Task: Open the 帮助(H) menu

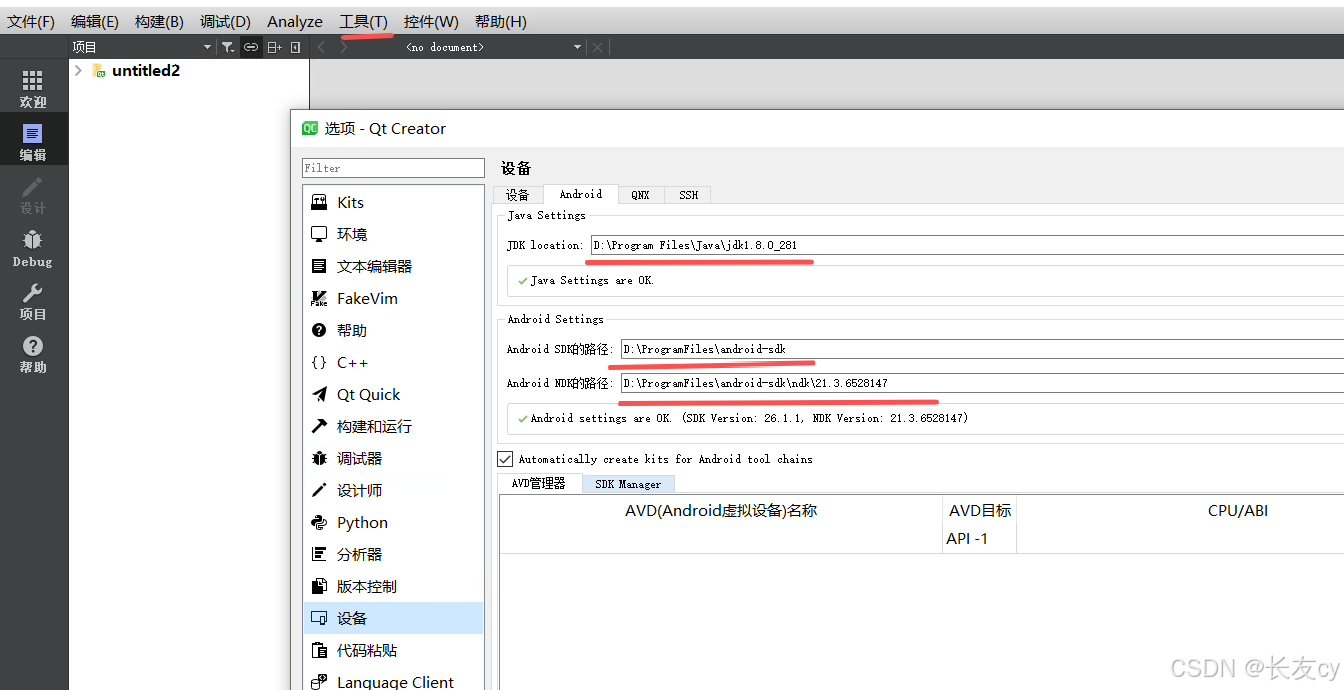Action: pyautogui.click(x=500, y=21)
